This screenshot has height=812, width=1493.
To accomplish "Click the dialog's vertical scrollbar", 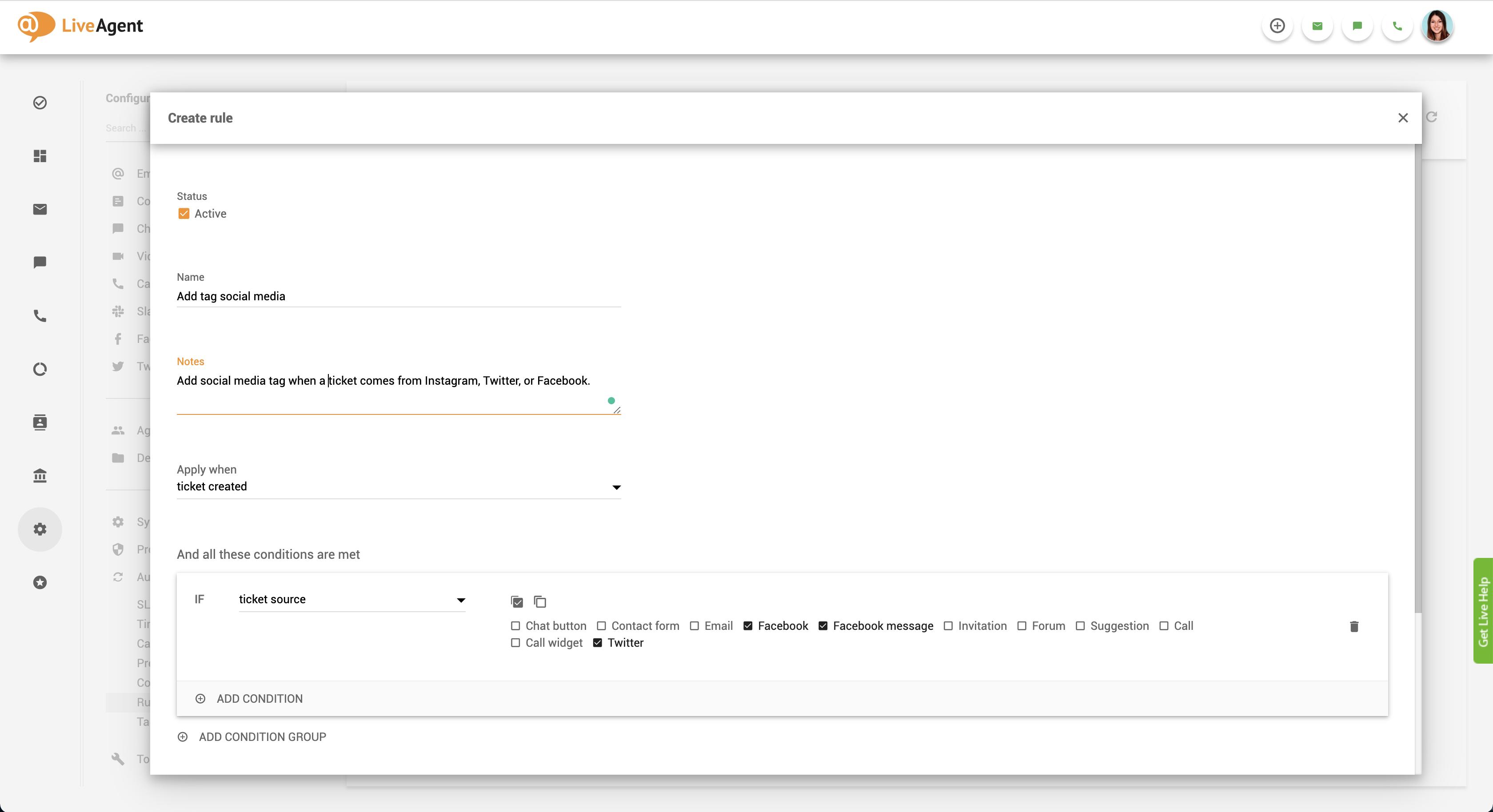I will [x=1417, y=377].
